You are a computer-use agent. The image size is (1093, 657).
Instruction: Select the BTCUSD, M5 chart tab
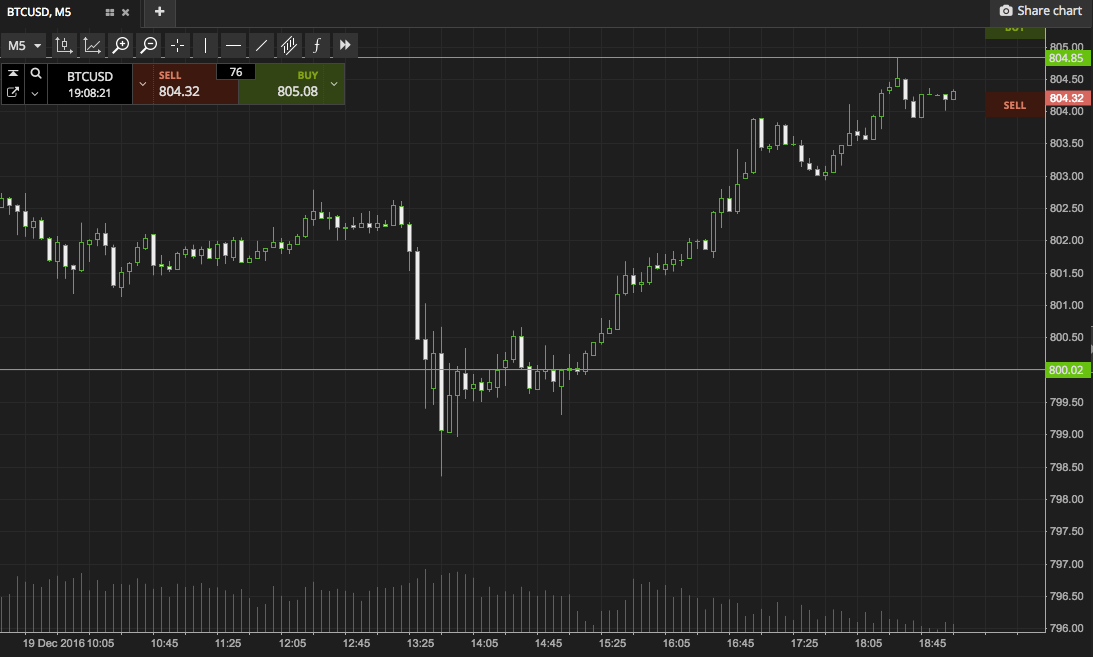pos(39,12)
